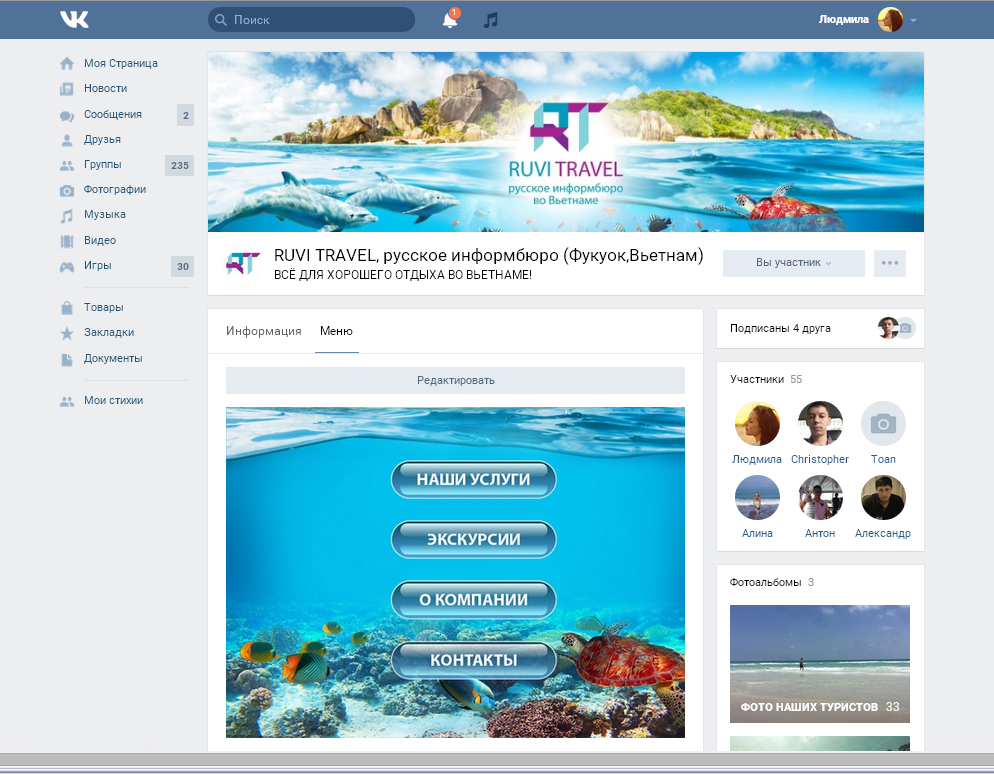Click the Людмила profile picture in header

[890, 20]
